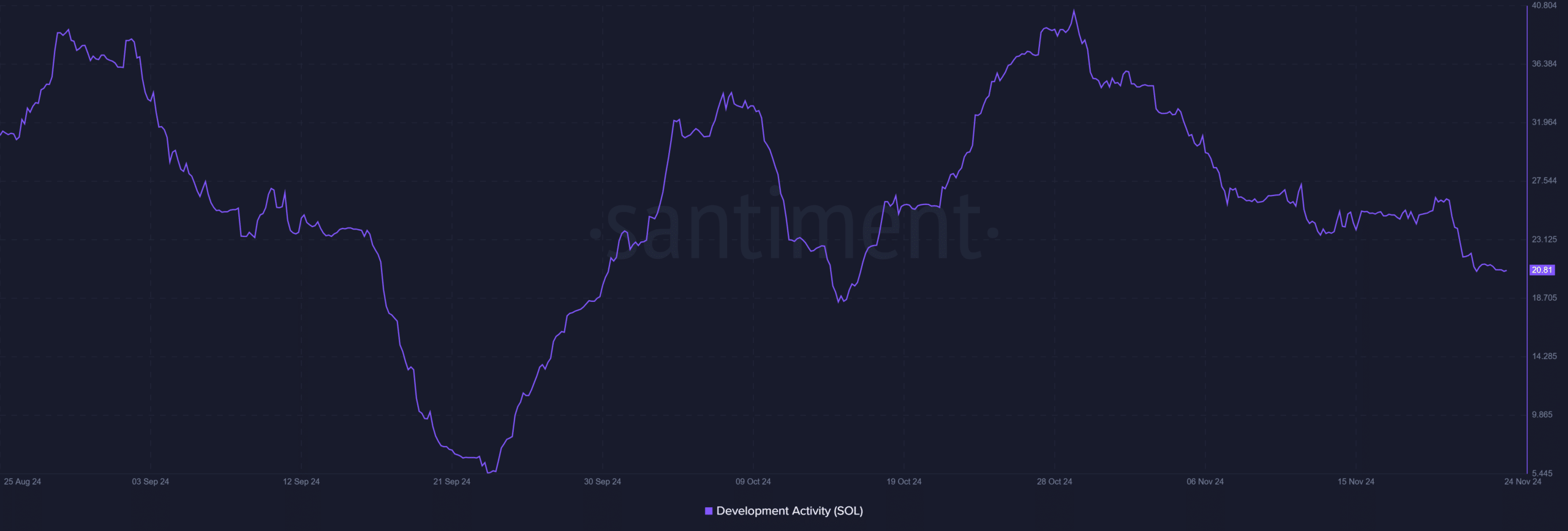This screenshot has height=531, width=1568.
Task: Click the 09 Oct 24 date label
Action: tap(753, 481)
